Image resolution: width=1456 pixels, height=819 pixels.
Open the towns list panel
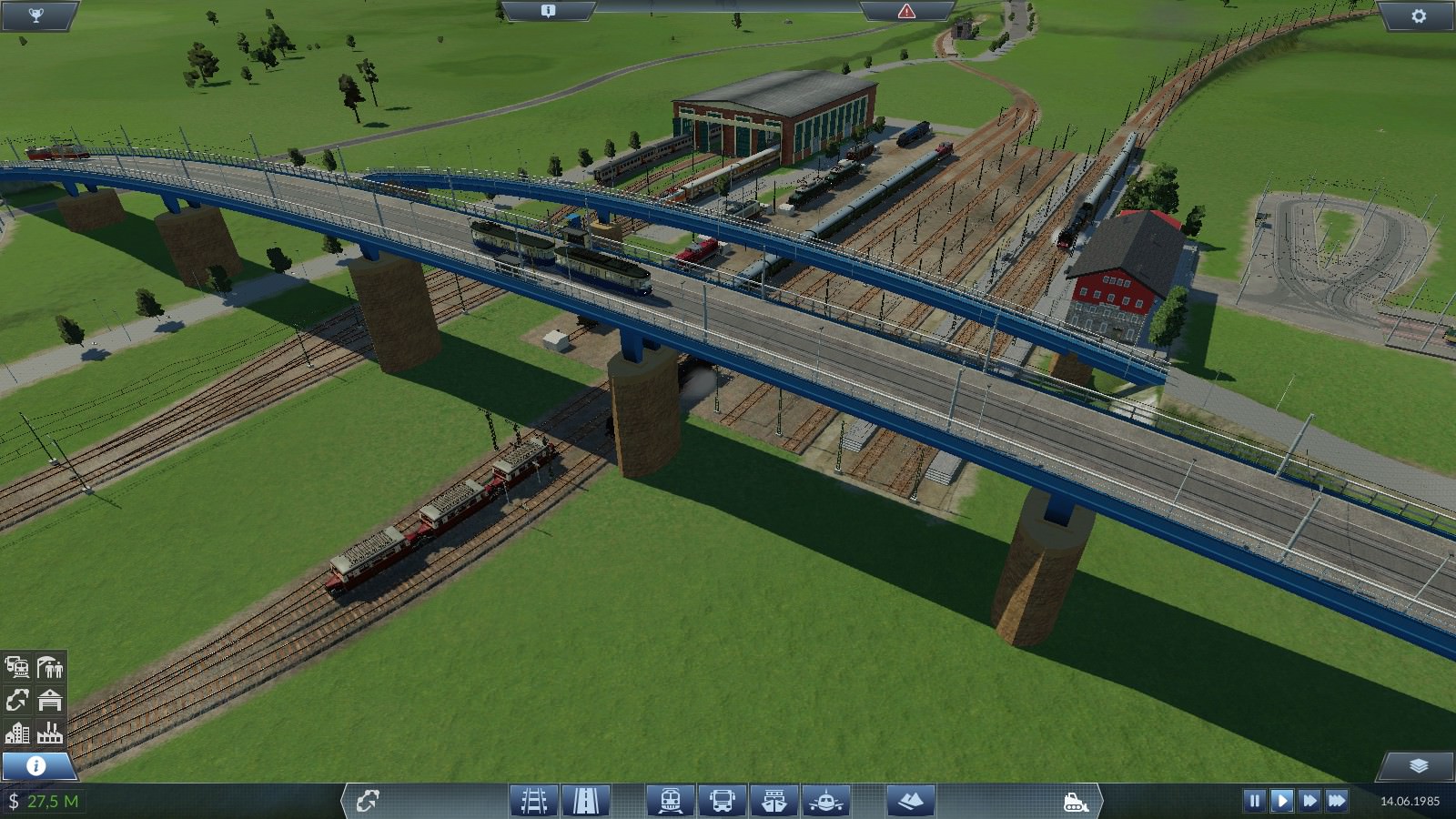(x=17, y=733)
